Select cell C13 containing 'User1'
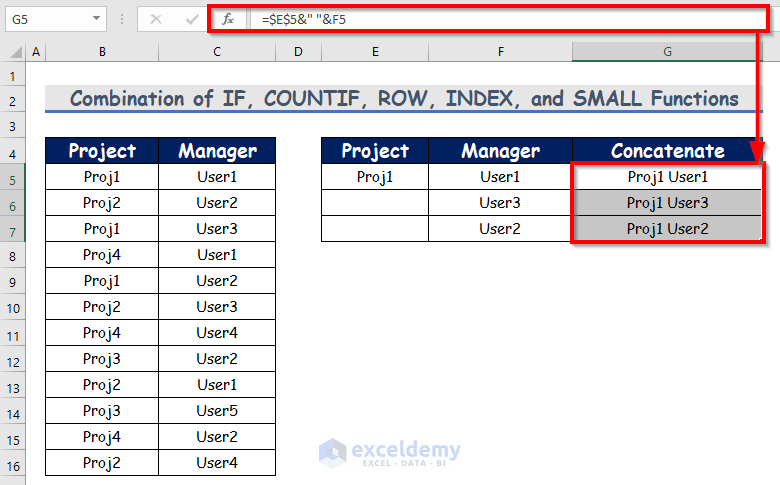 click(217, 385)
